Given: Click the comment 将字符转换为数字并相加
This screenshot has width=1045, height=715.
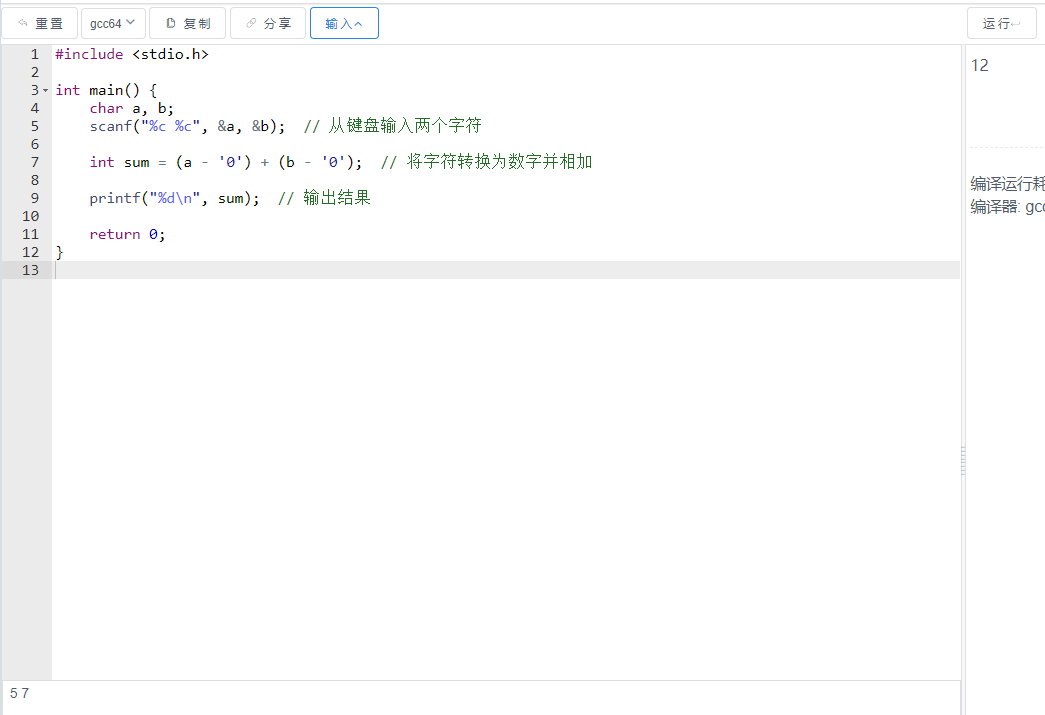Looking at the screenshot, I should coord(487,162).
